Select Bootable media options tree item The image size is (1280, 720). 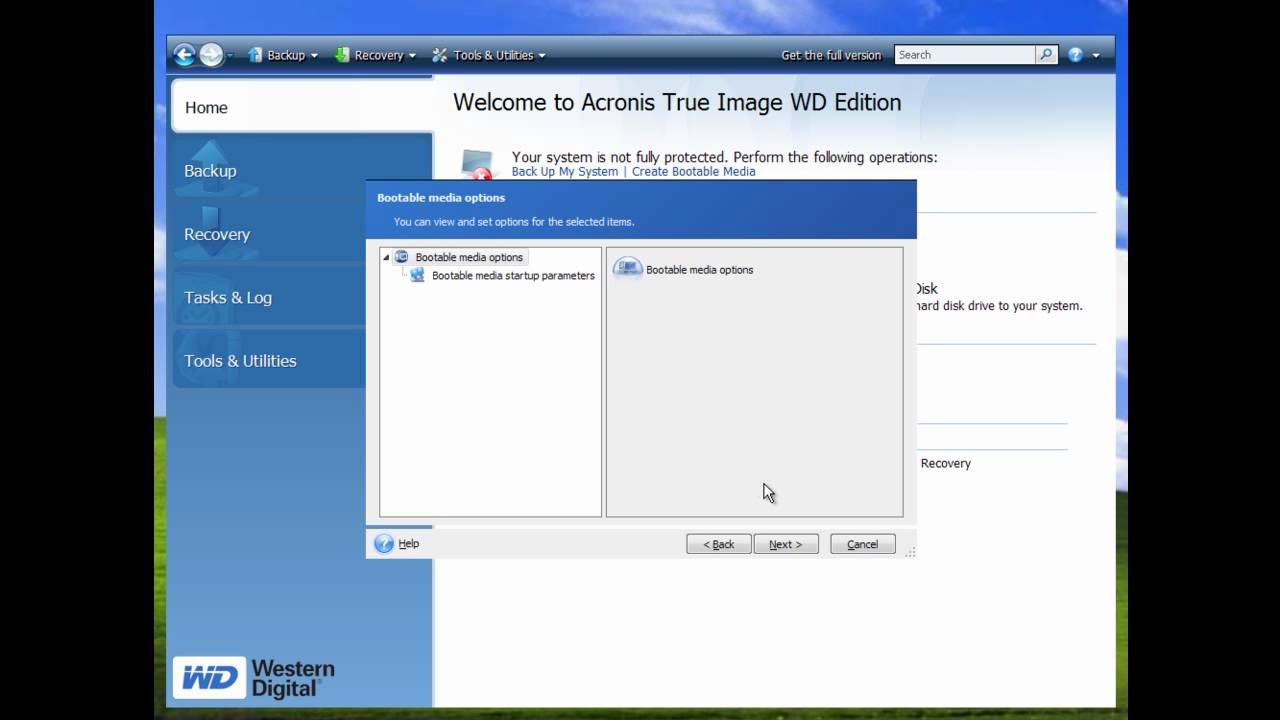point(469,257)
